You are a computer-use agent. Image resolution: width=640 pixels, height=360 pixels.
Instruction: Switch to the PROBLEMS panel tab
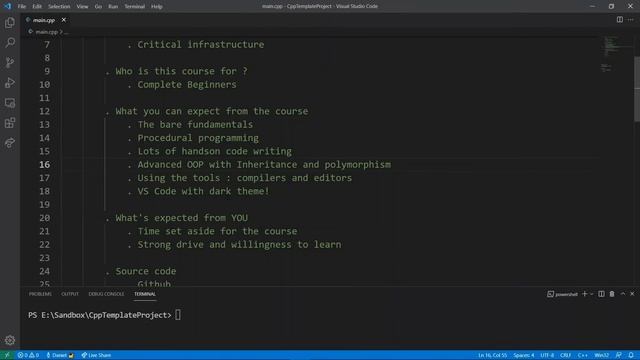click(x=40, y=294)
